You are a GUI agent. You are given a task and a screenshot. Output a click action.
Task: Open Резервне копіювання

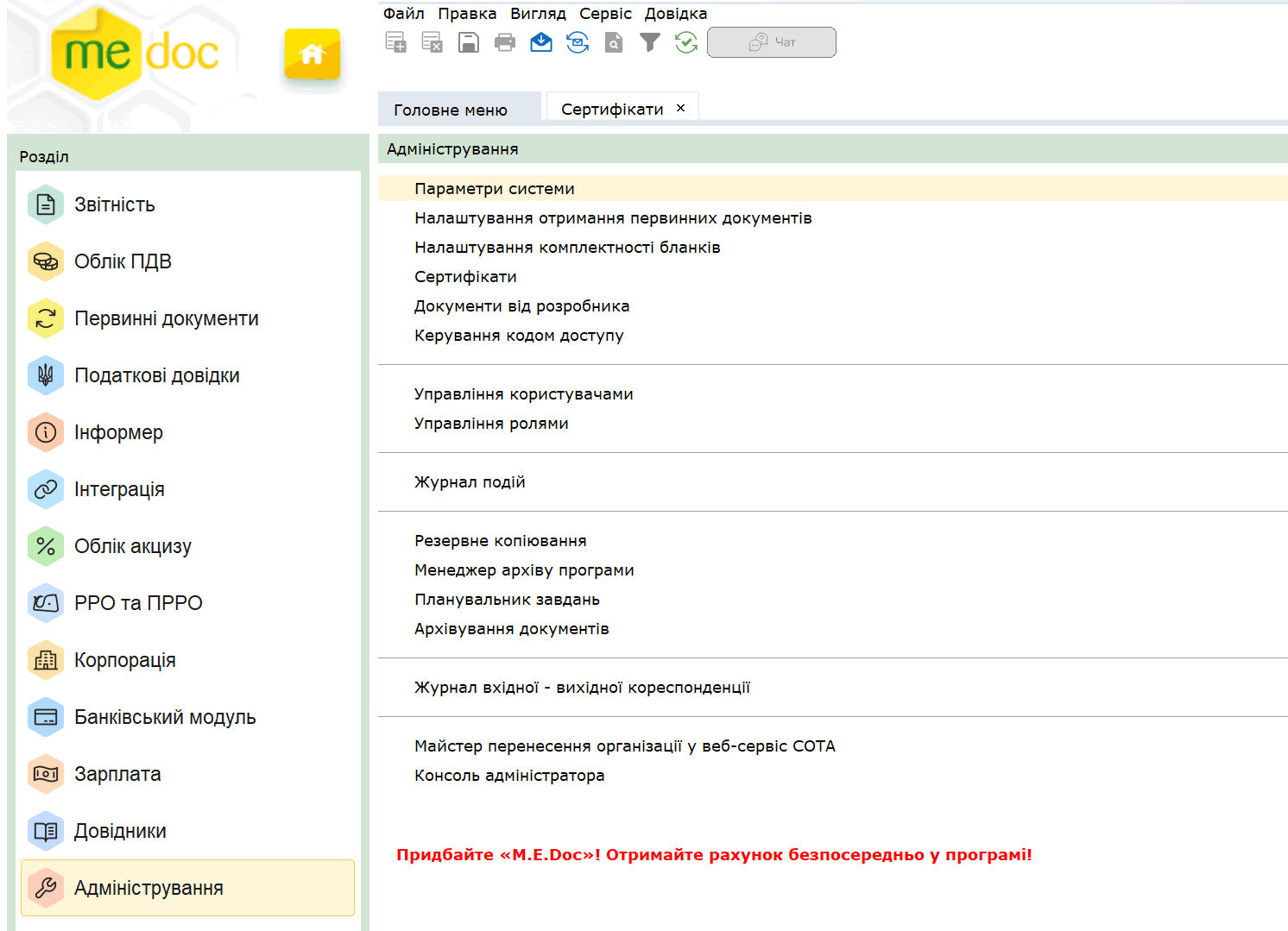[x=500, y=541]
